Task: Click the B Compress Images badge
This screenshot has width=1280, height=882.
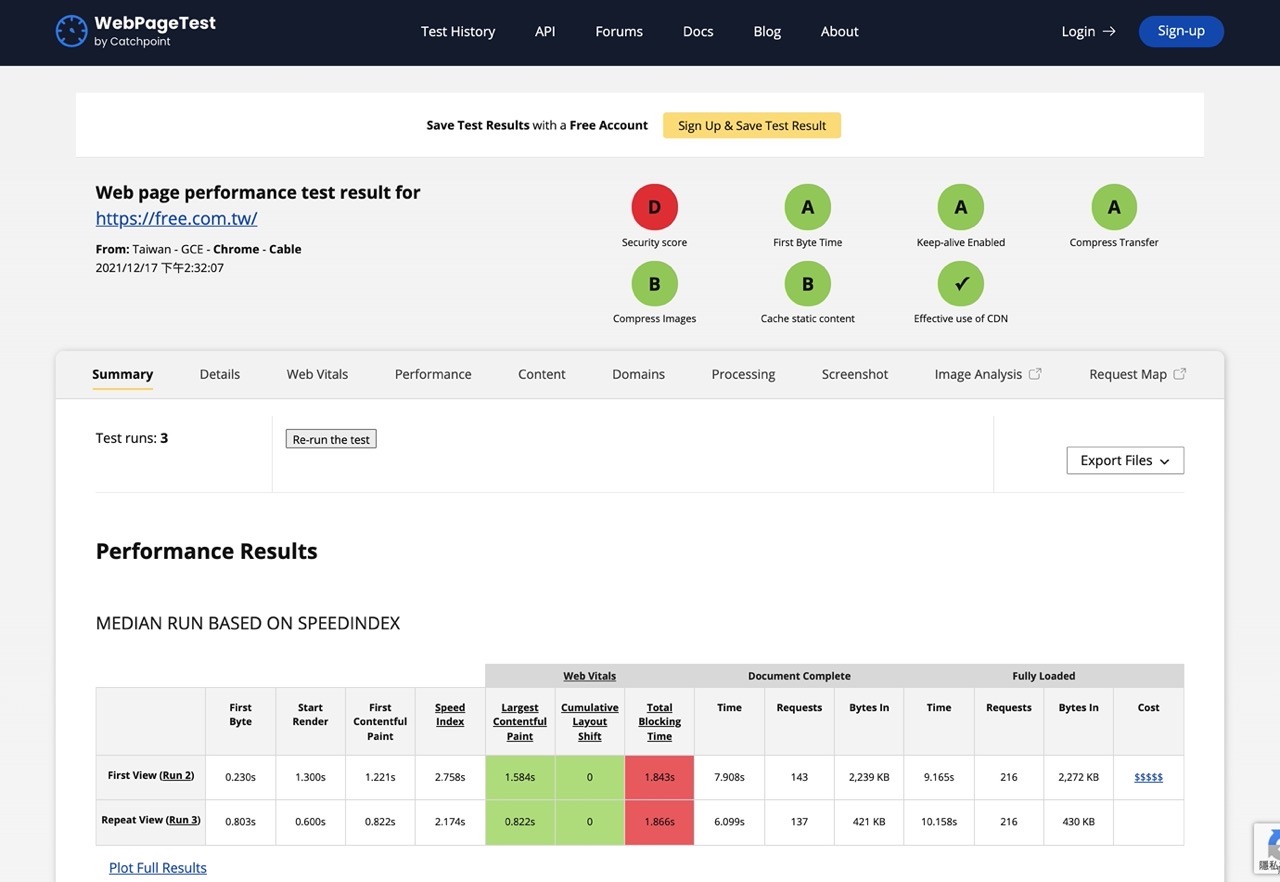Action: 655,284
